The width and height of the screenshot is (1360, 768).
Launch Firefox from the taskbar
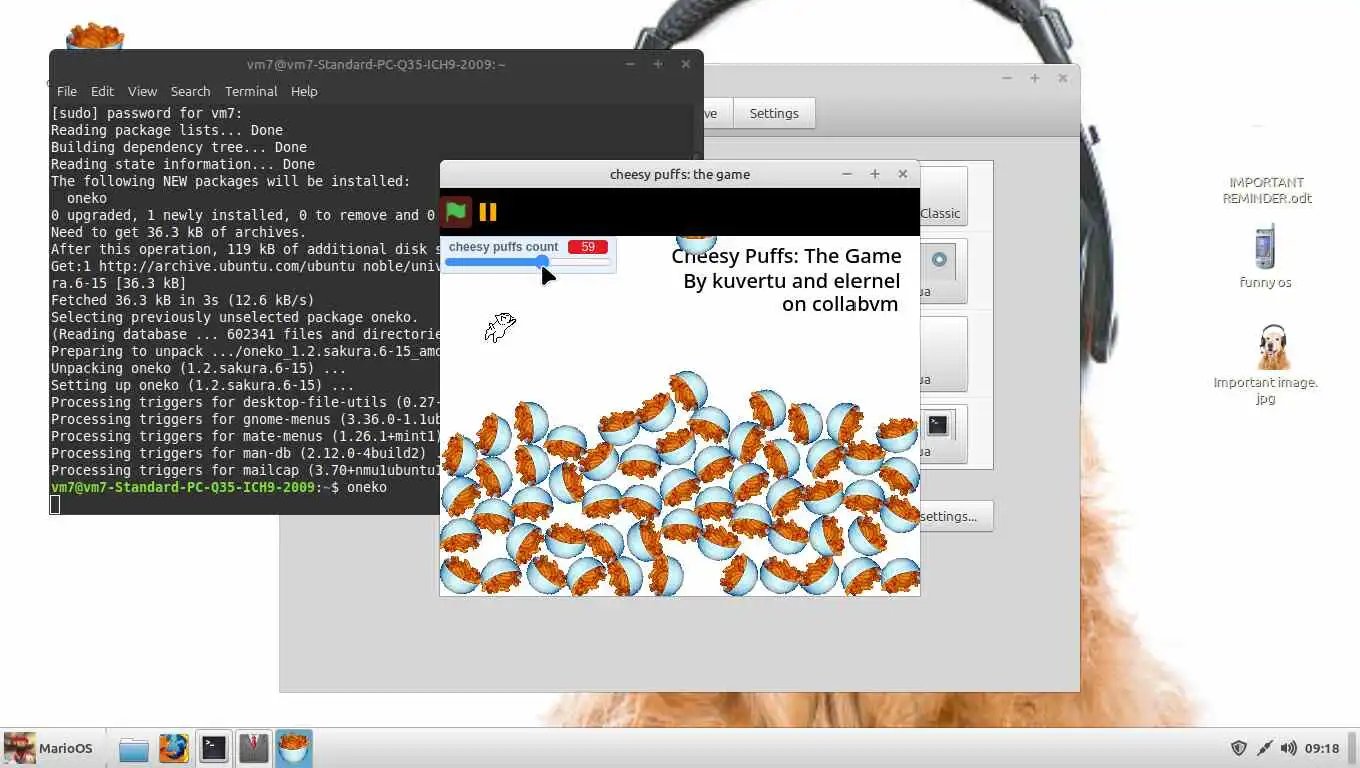[173, 748]
